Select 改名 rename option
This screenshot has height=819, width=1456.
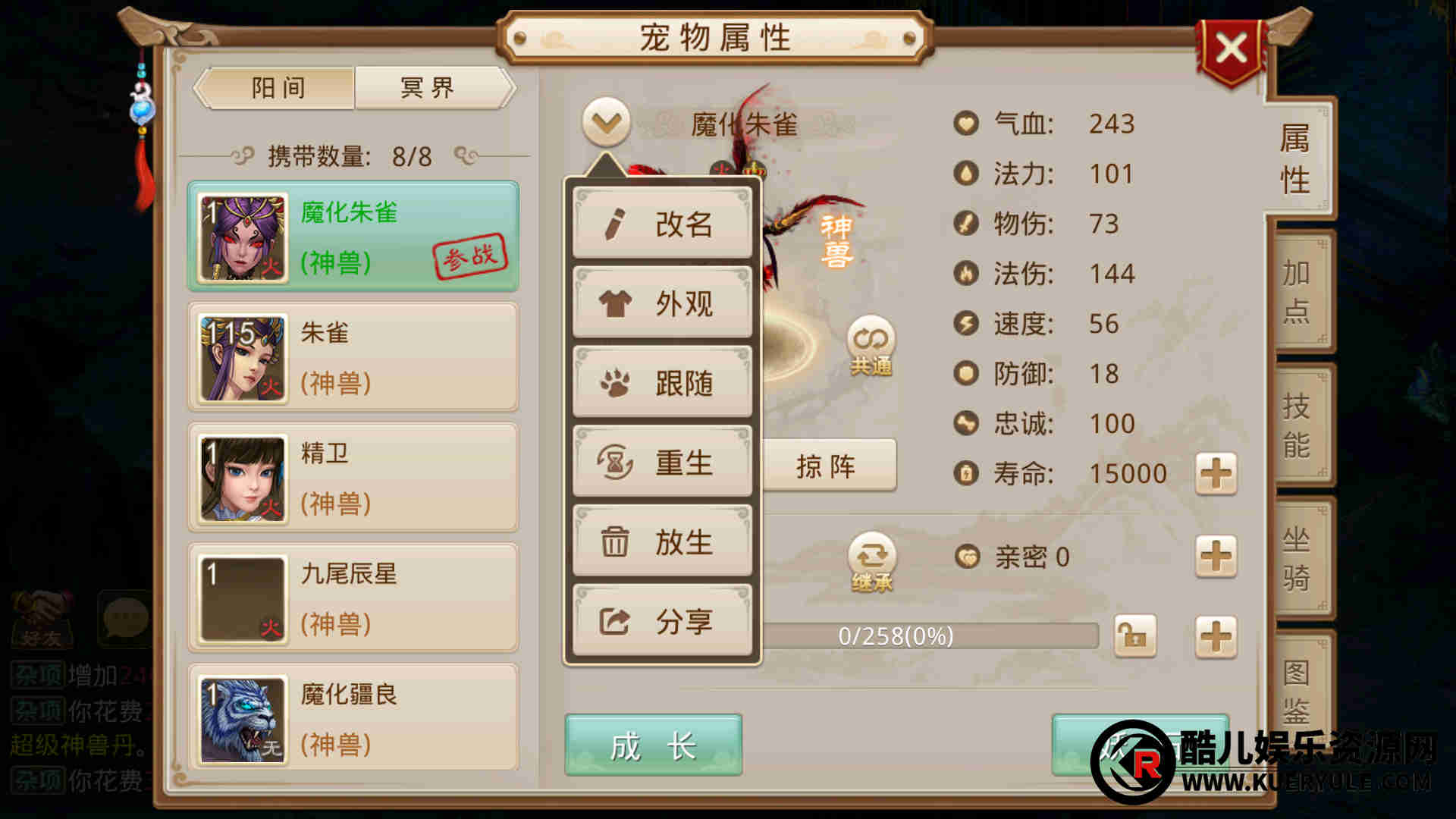pyautogui.click(x=662, y=224)
